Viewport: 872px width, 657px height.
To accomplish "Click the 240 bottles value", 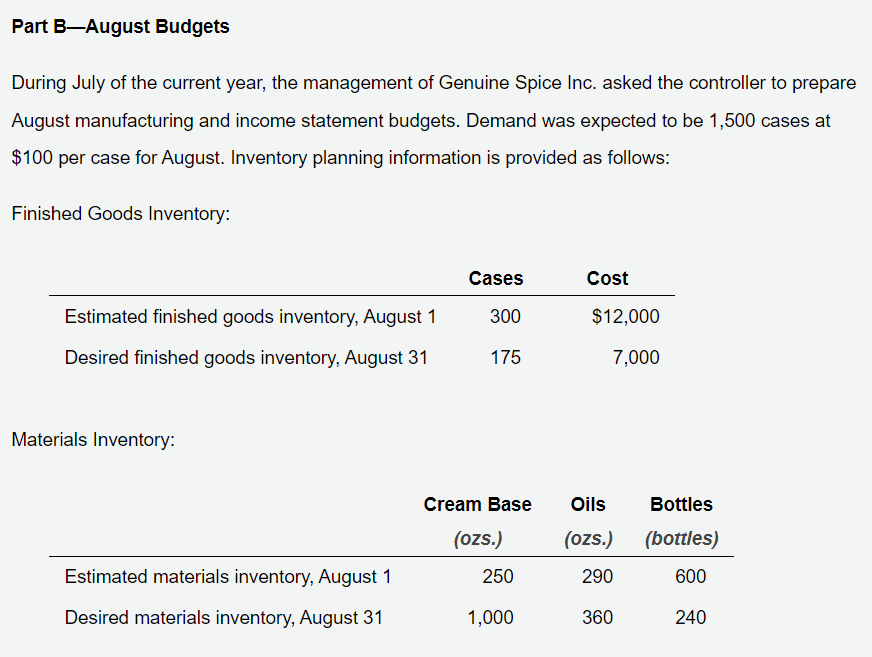I will point(691,618).
